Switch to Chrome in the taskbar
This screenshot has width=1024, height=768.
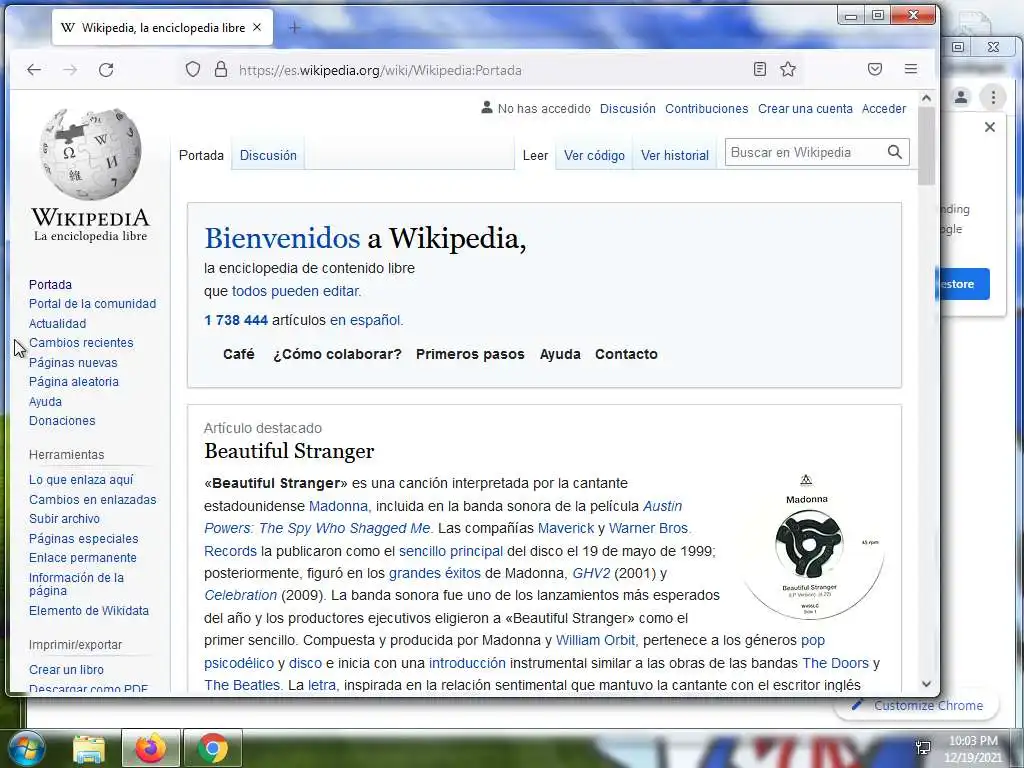click(x=213, y=748)
